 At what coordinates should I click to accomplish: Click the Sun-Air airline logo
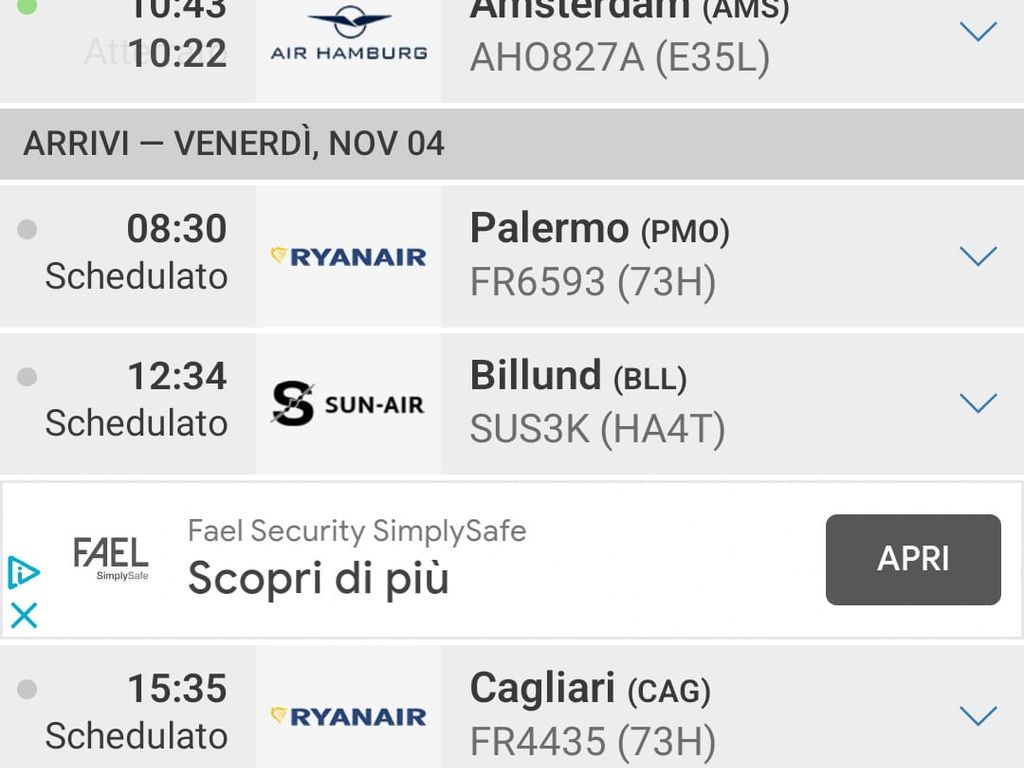348,404
